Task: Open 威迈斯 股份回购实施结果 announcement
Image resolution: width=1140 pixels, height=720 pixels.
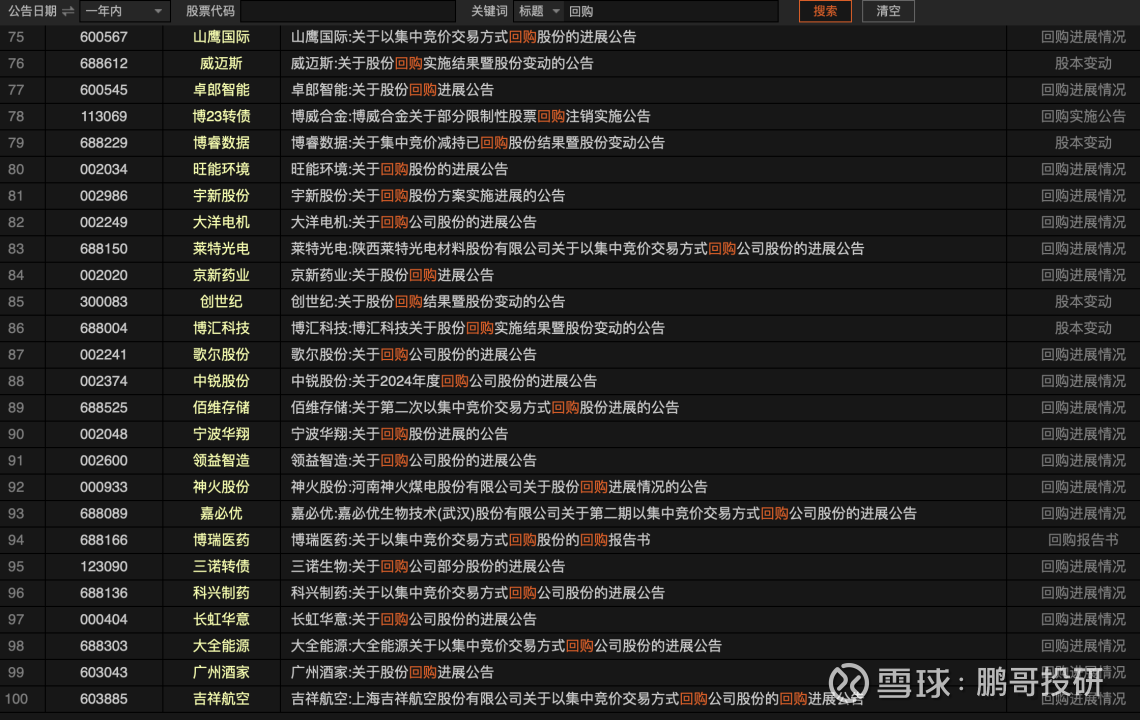Action: coord(442,63)
